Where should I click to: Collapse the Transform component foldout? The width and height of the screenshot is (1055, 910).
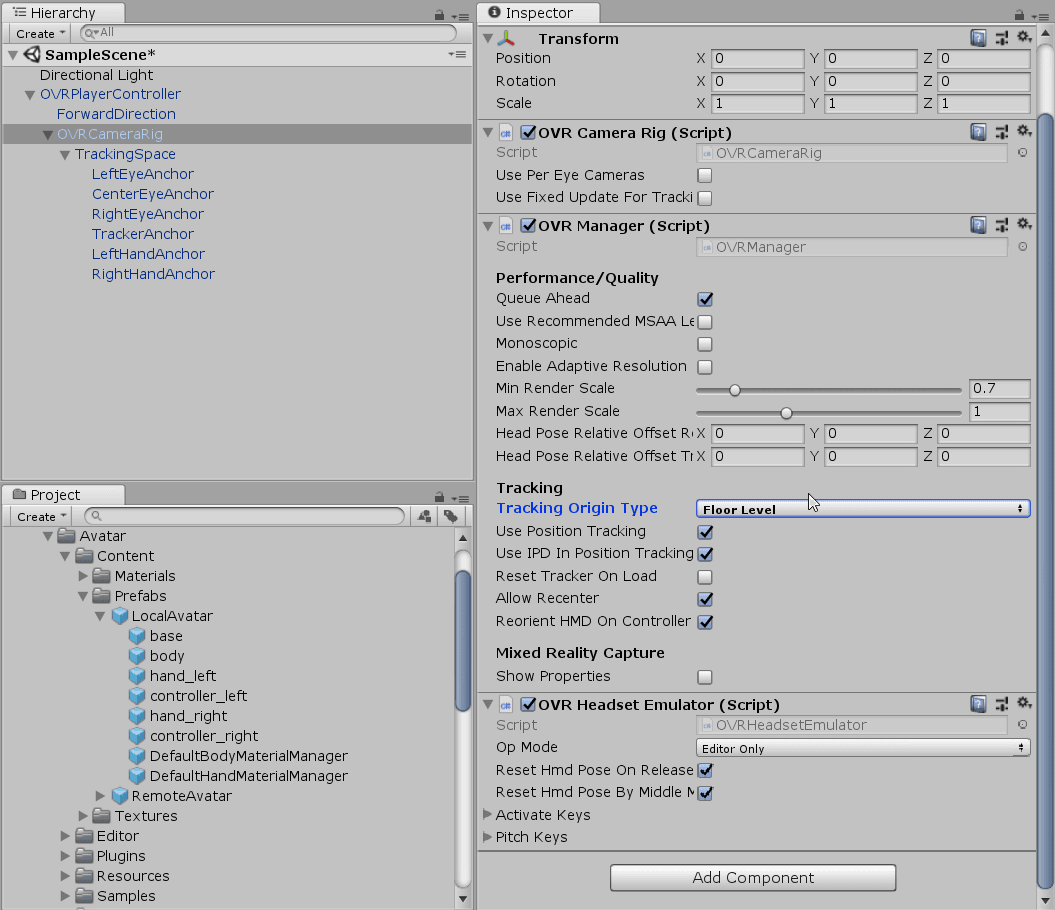[488, 39]
